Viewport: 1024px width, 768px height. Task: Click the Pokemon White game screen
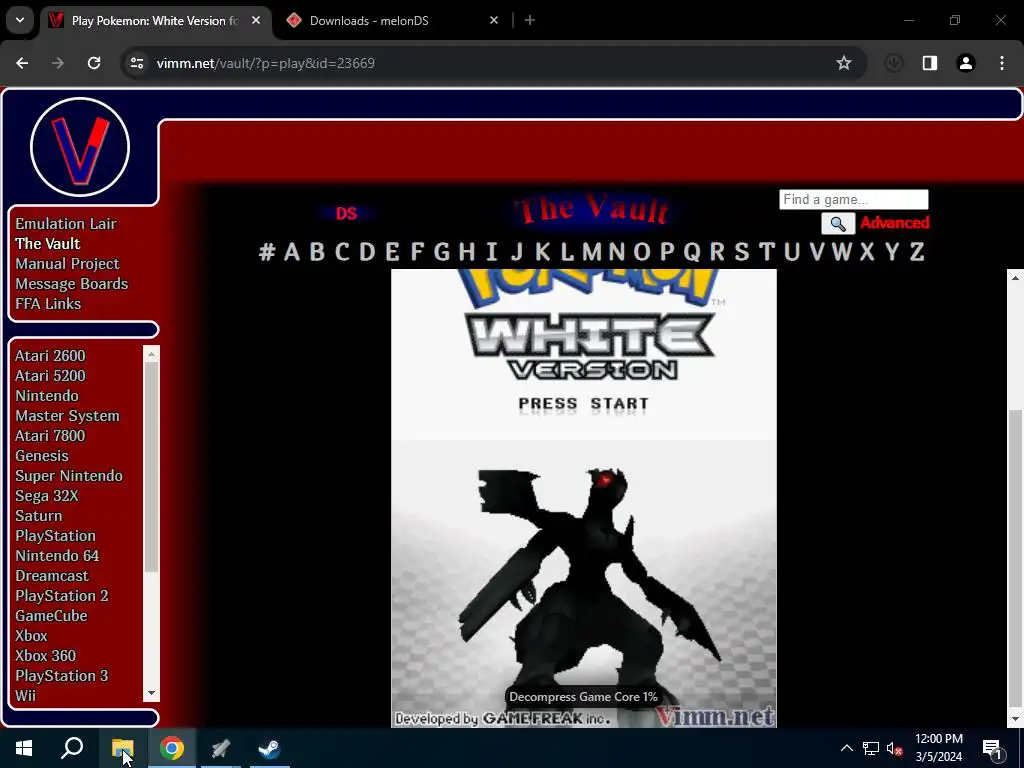pyautogui.click(x=584, y=498)
